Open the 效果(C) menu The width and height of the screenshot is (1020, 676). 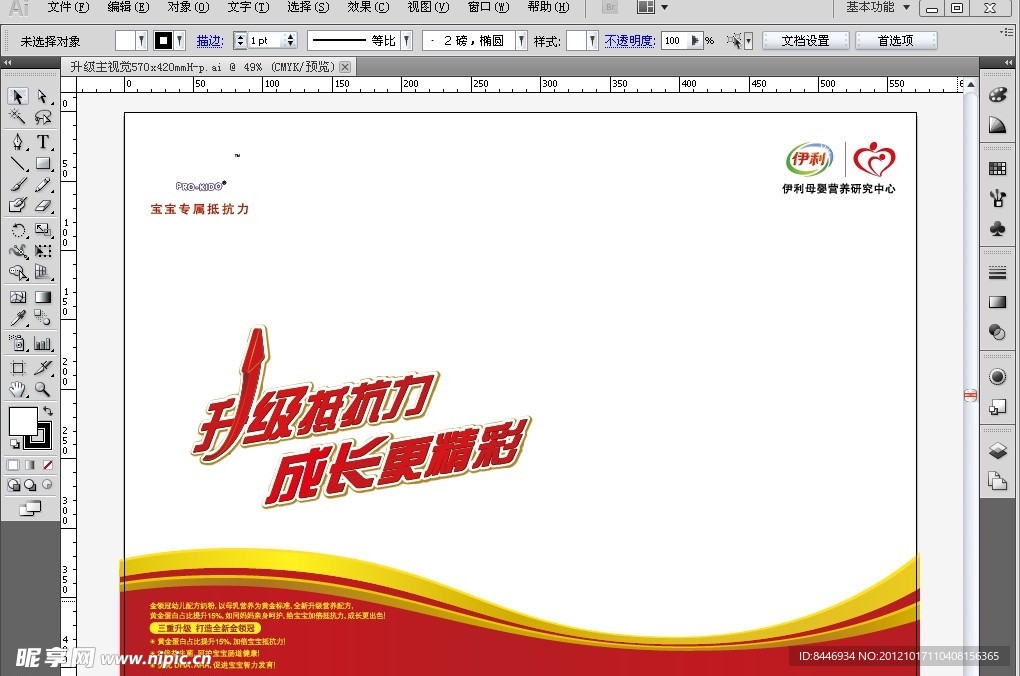point(368,7)
